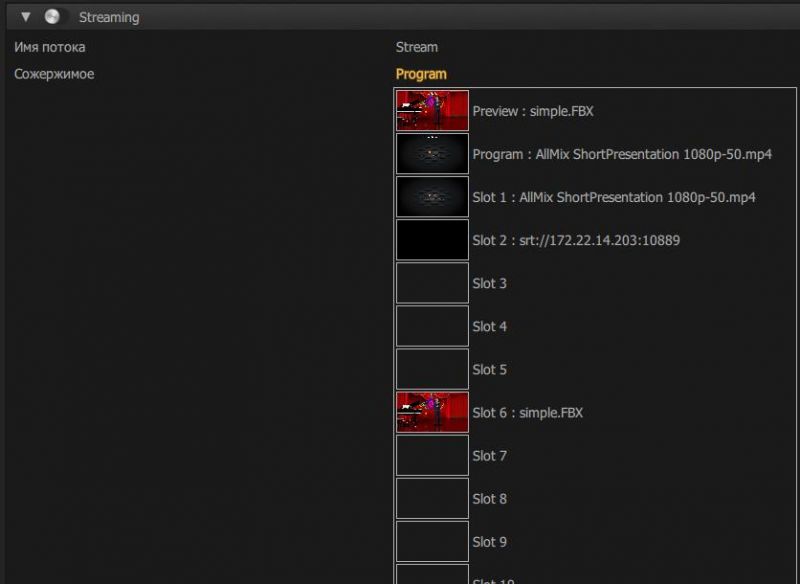Choose 'Slot 1 : AllMix ShortPresentation 1080p-50.mp4'
This screenshot has height=584, width=800.
(614, 197)
